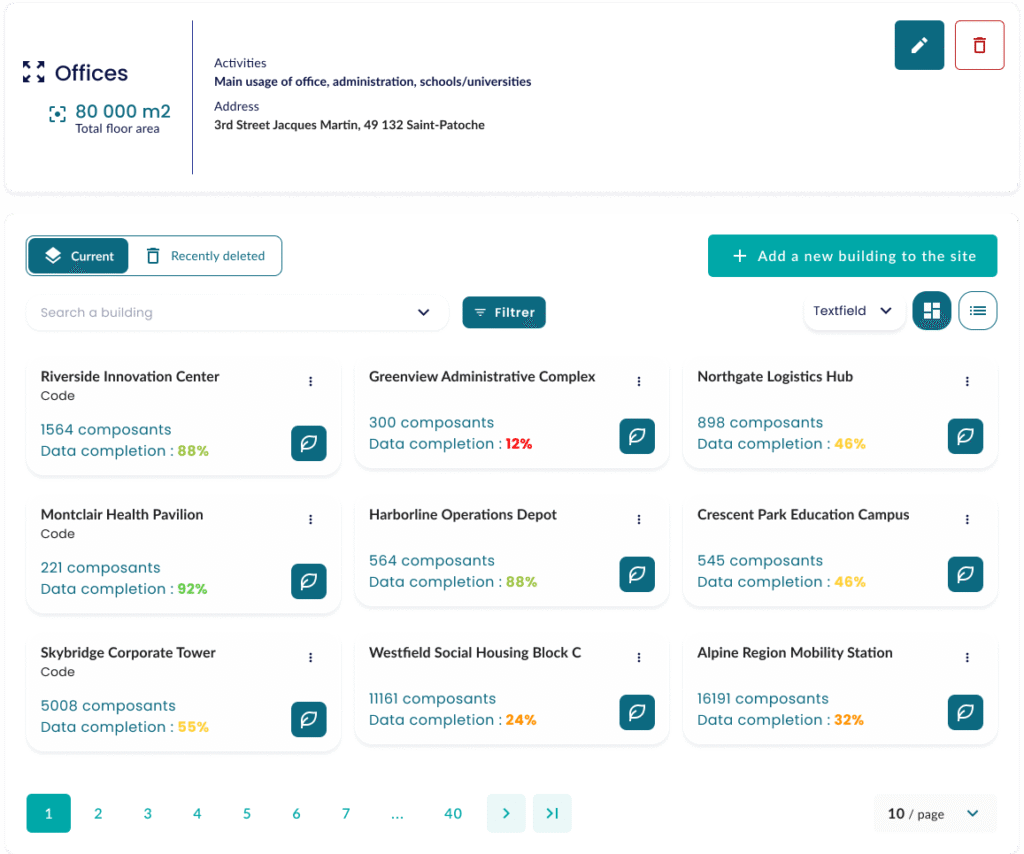
Task: Select the Current buildings toggle
Action: 79,256
